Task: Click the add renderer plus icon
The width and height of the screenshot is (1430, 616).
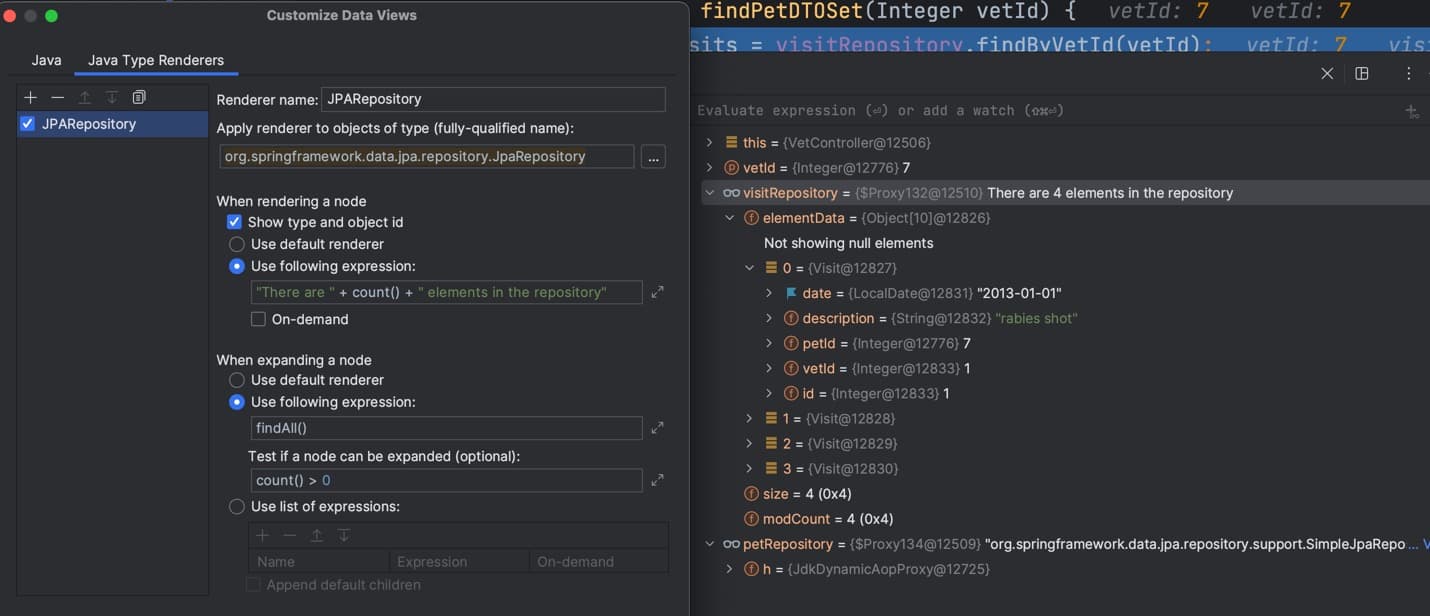Action: tap(30, 97)
